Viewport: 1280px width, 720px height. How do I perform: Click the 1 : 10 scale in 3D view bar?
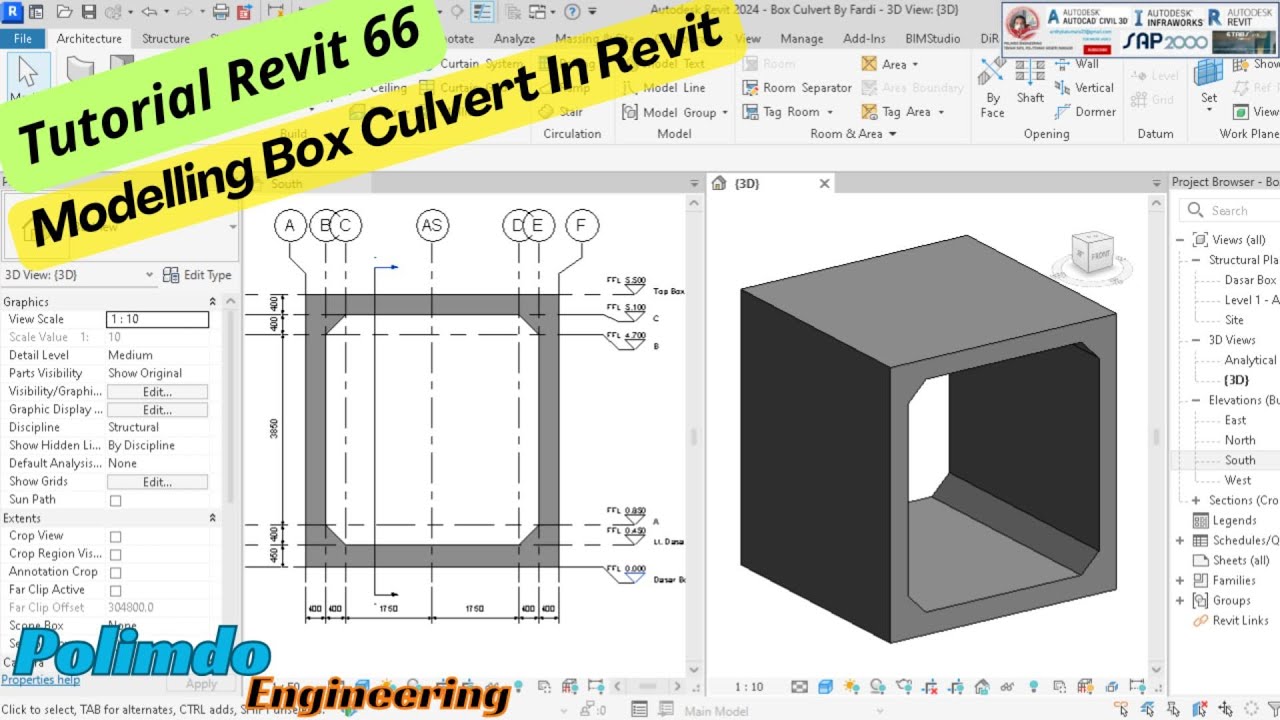[749, 687]
